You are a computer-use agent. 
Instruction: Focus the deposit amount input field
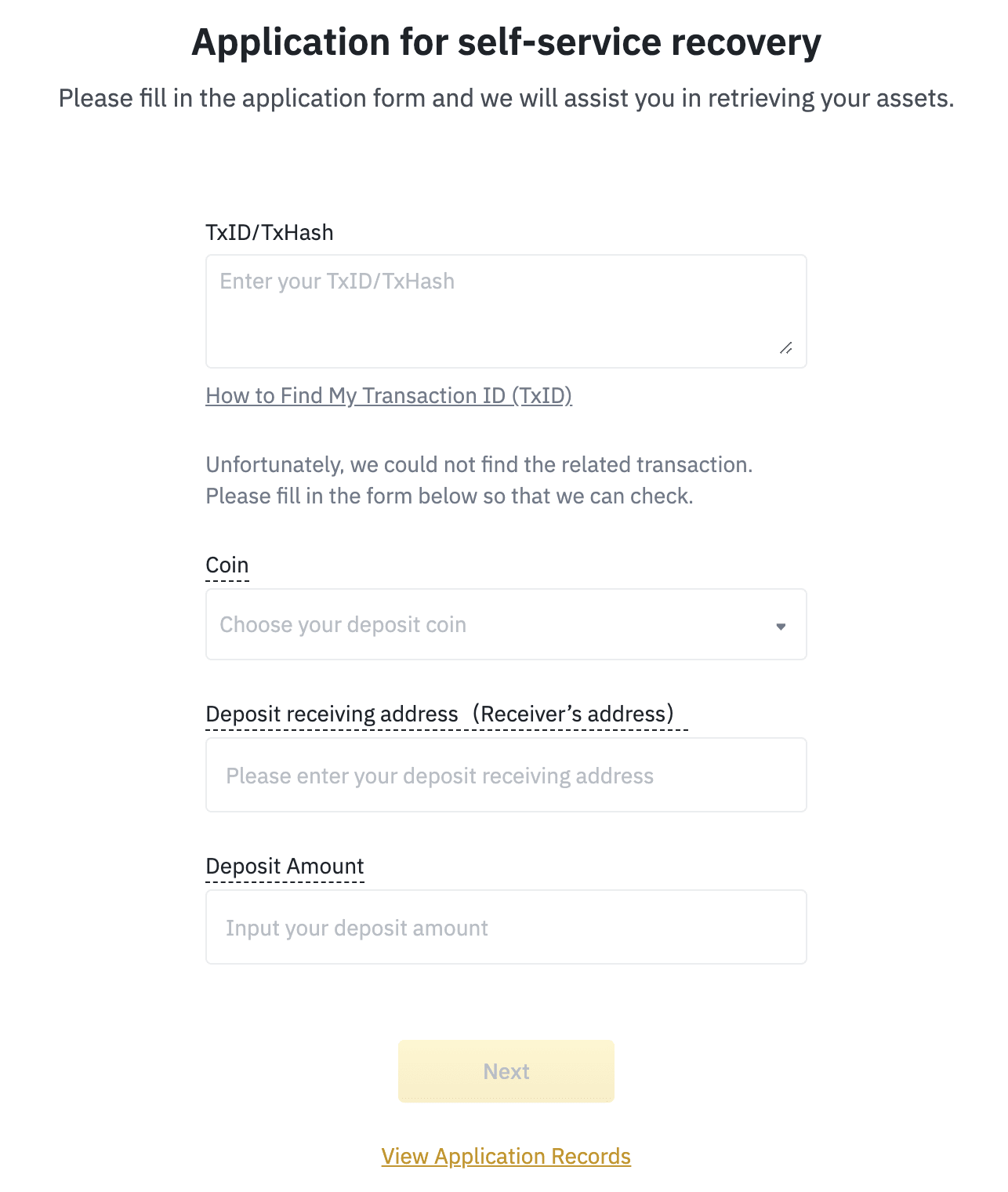click(506, 927)
